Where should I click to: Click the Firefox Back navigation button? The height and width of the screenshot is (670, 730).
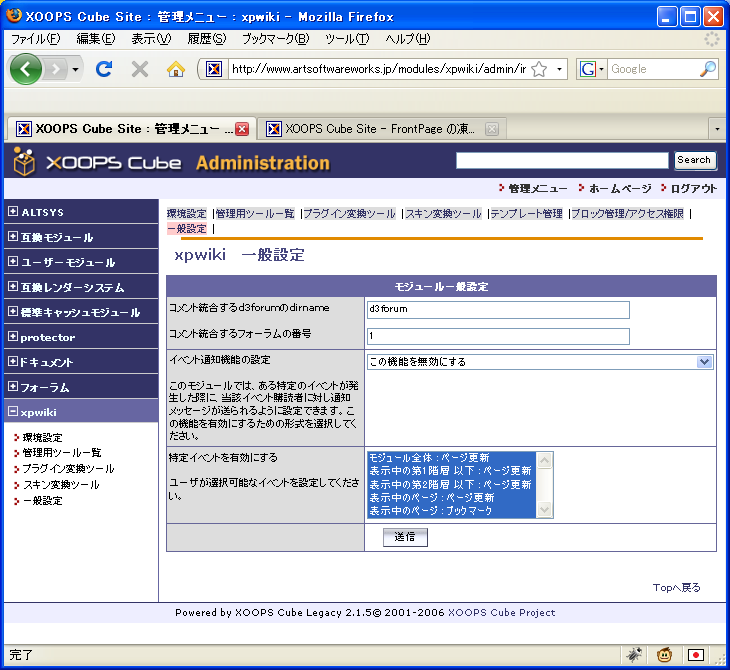(x=27, y=69)
